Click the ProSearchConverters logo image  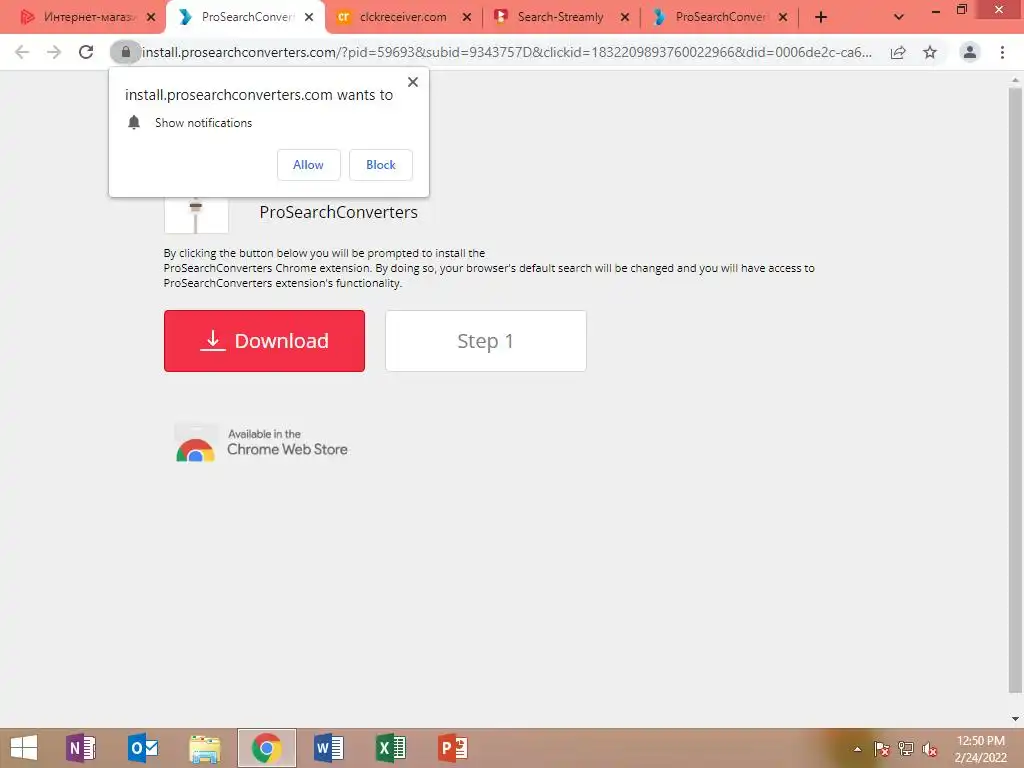[197, 214]
